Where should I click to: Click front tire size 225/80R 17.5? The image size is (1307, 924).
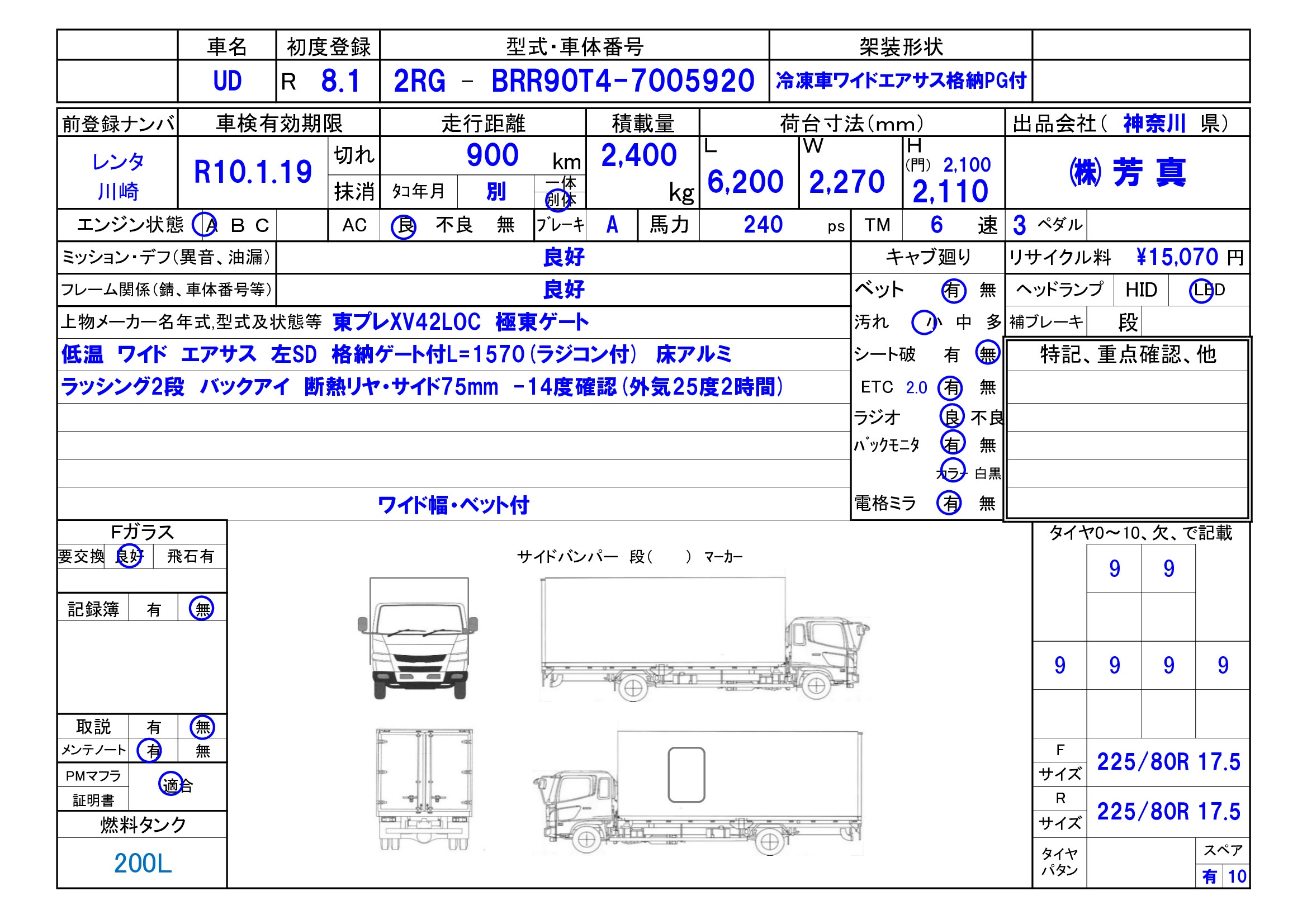click(x=1168, y=762)
